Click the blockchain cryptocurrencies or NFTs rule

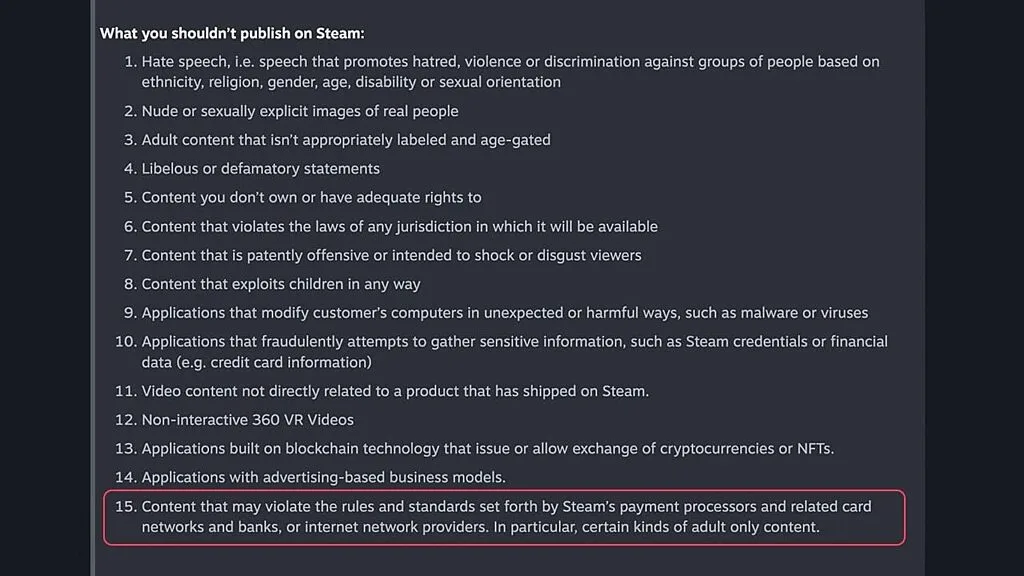[x=487, y=449]
